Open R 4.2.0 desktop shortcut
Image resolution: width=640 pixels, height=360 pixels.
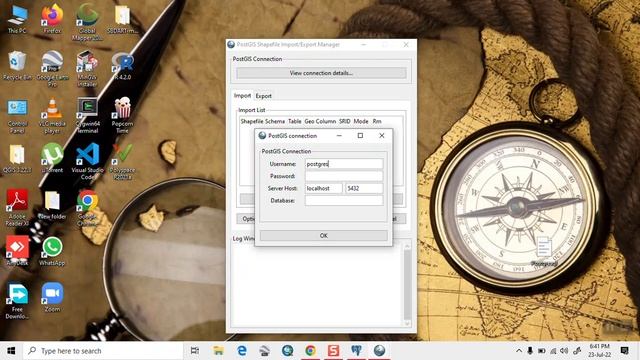[122, 65]
